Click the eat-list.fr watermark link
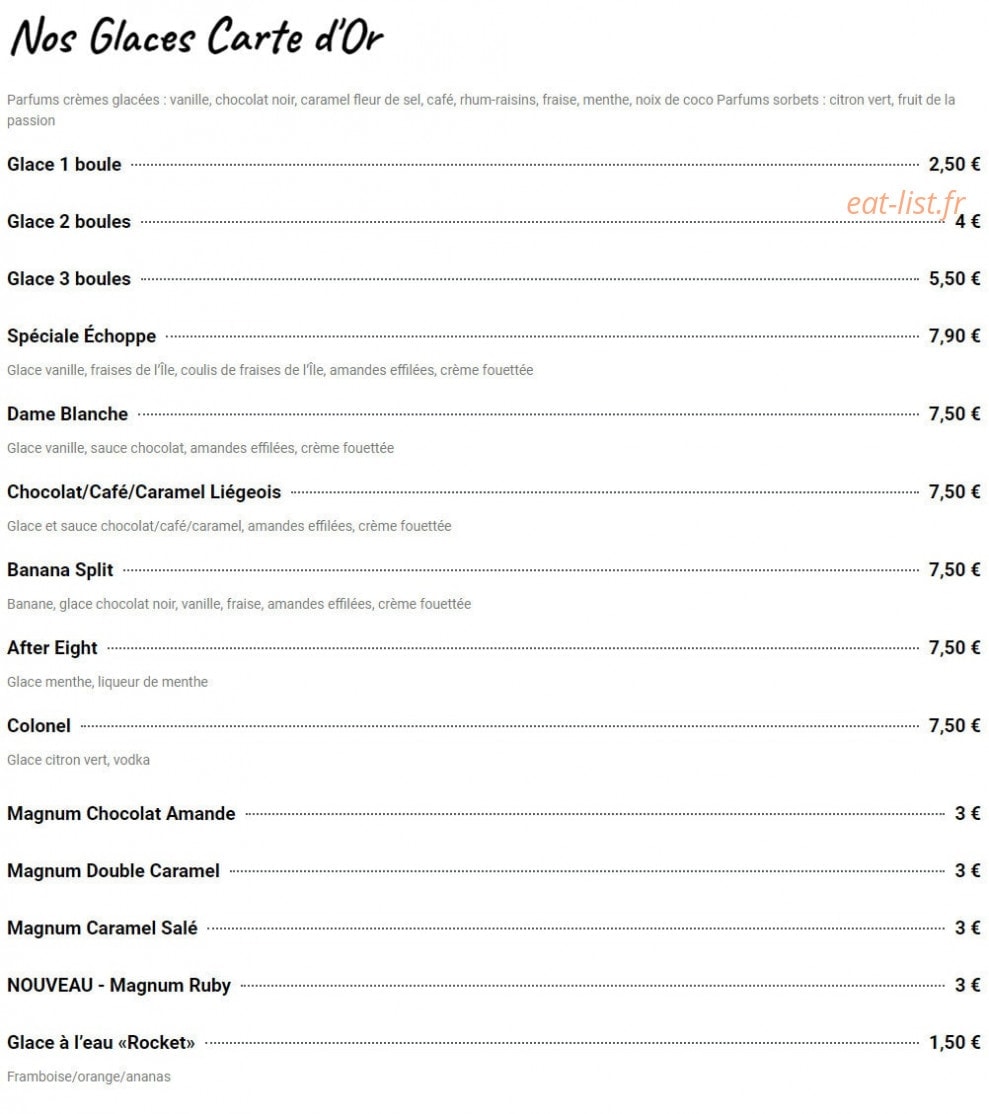 (x=906, y=204)
